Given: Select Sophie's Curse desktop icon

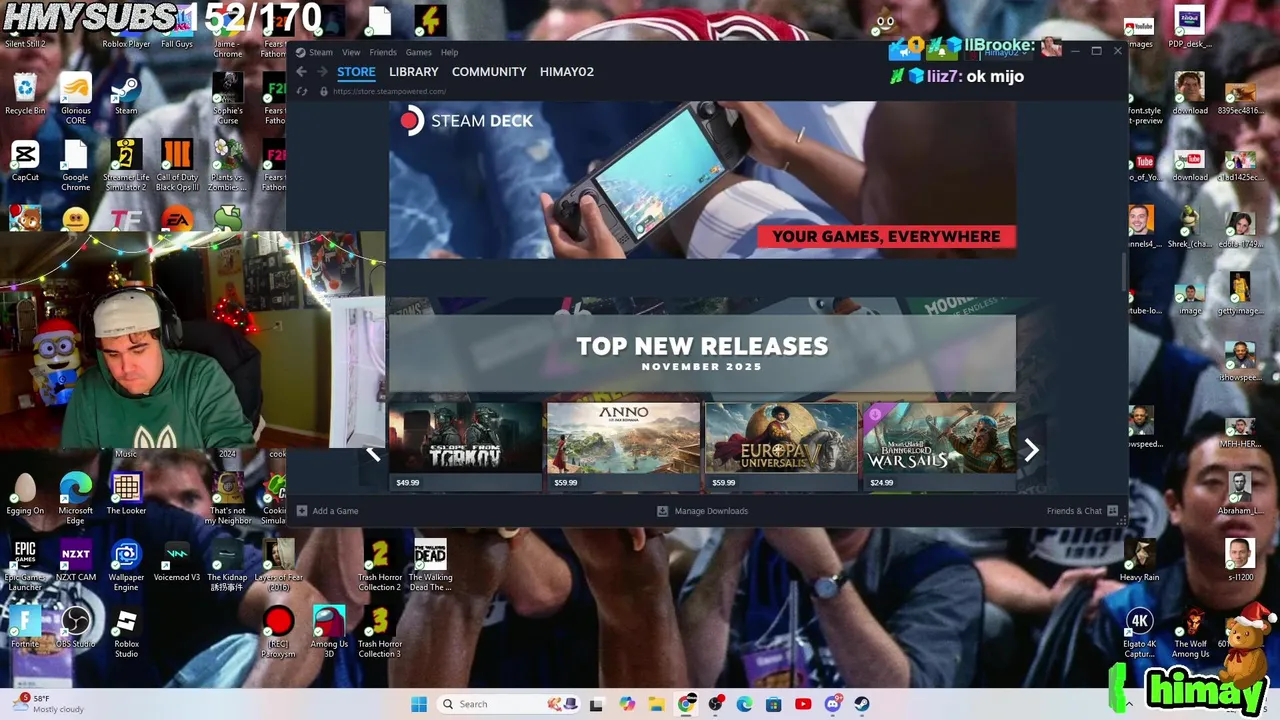Looking at the screenshot, I should tap(227, 99).
